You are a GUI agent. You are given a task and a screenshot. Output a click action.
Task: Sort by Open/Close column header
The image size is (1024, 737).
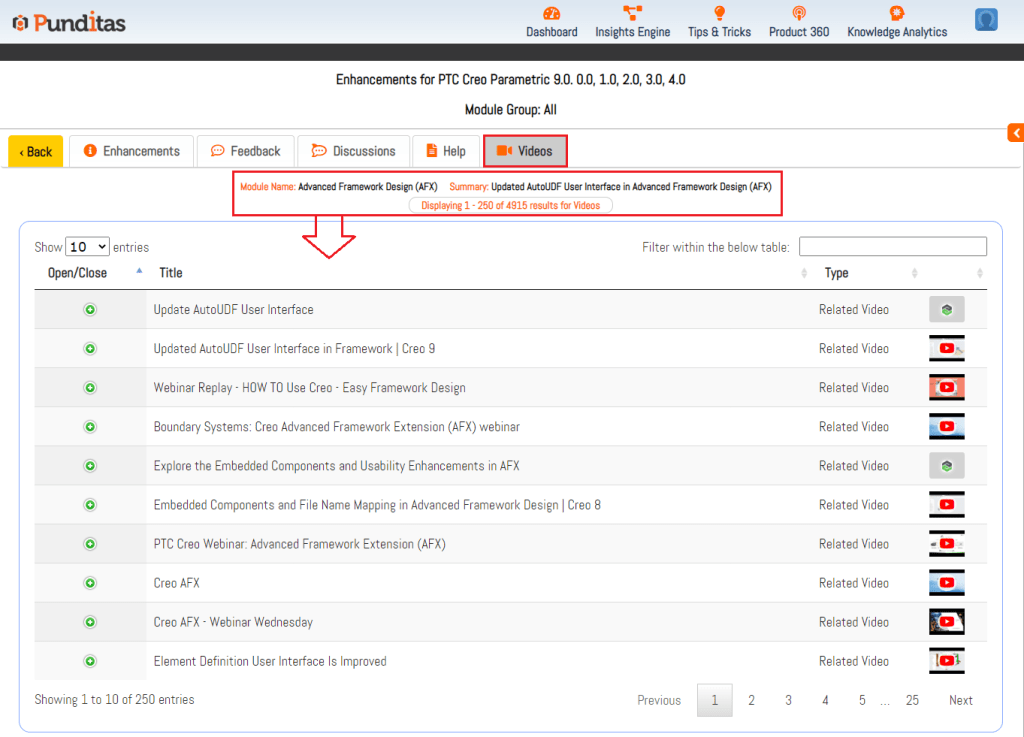[78, 273]
